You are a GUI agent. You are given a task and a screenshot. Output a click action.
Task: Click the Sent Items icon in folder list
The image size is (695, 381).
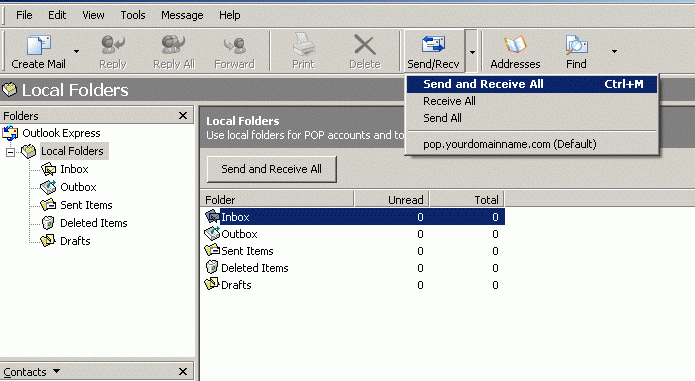212,250
